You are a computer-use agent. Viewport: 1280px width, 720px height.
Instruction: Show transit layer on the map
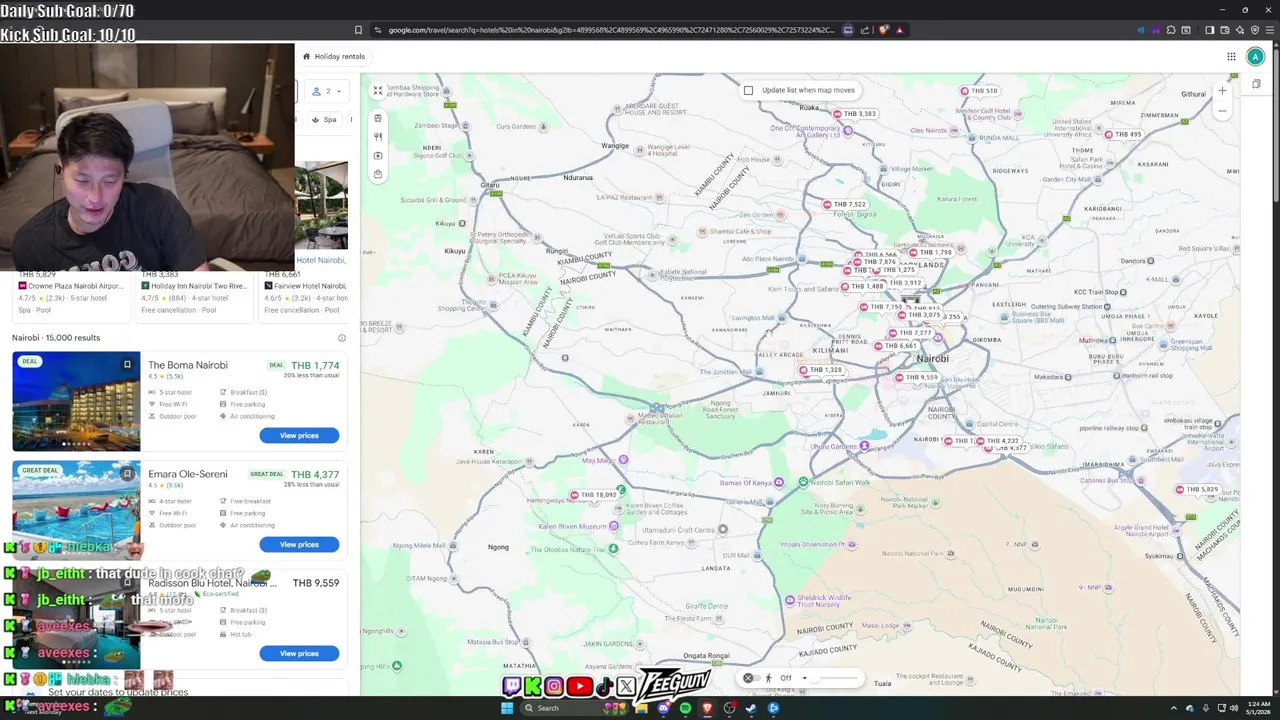378,118
